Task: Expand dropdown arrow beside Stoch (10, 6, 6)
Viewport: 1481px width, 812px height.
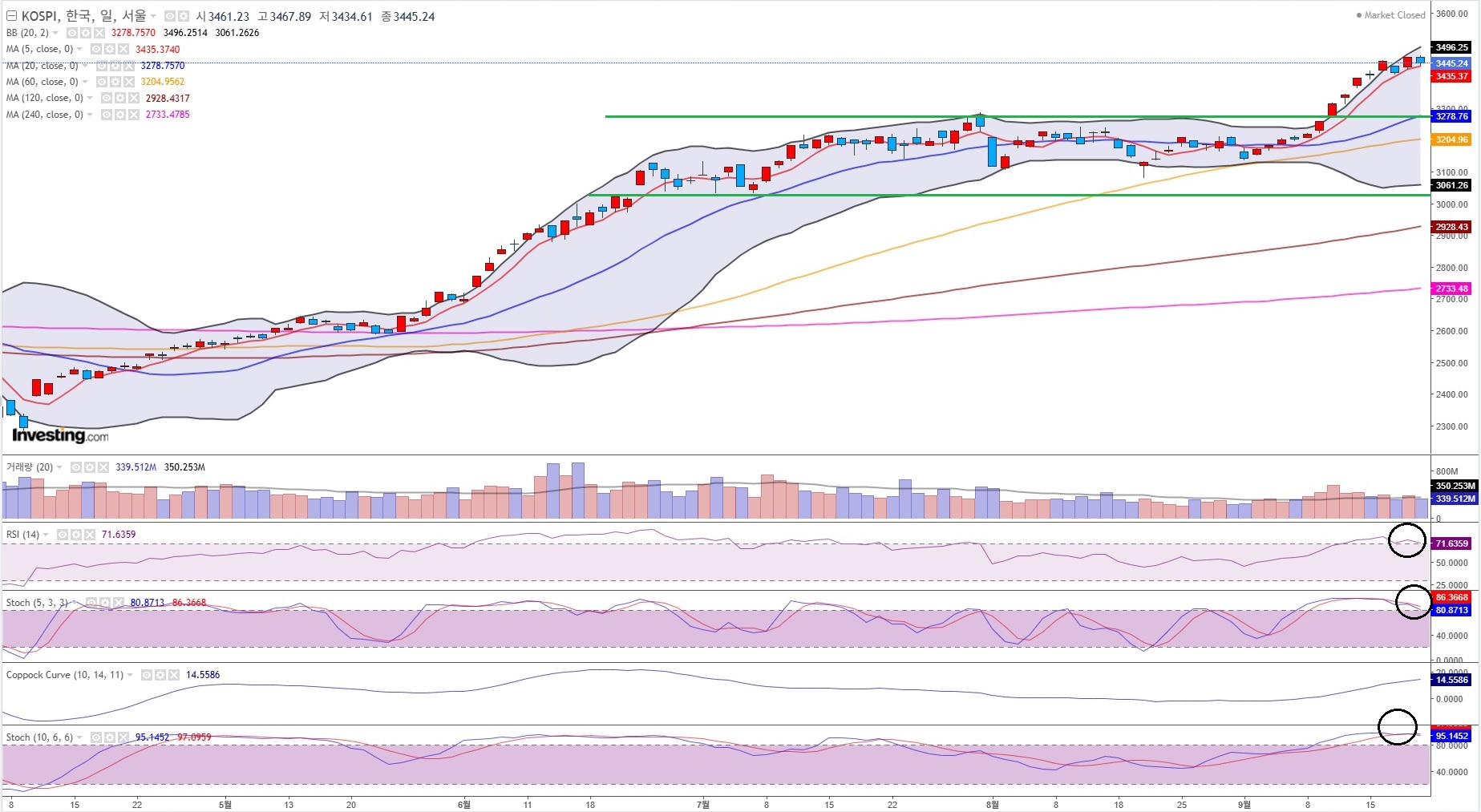Action: point(79,737)
